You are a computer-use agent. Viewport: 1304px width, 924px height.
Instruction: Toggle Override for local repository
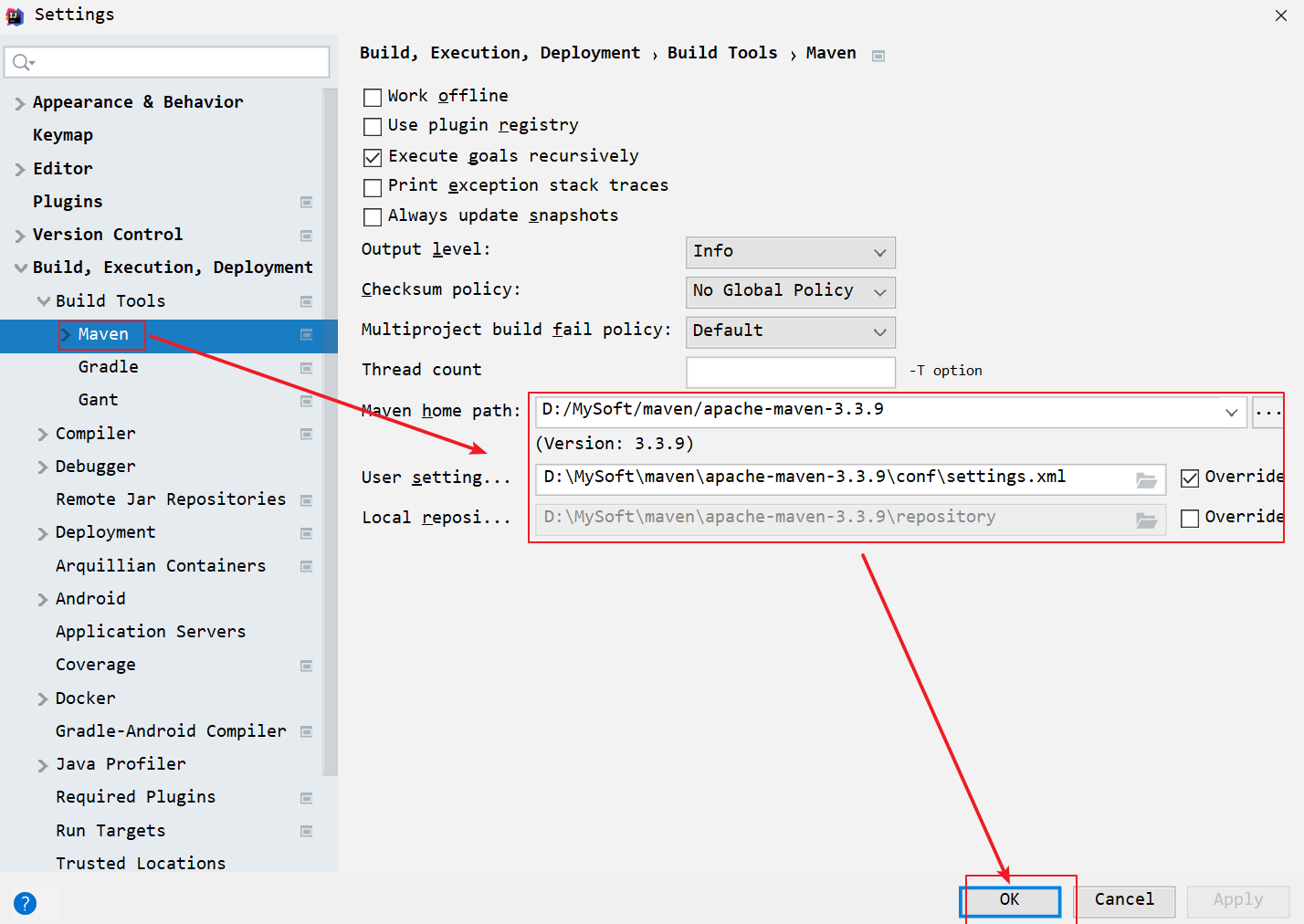tap(1190, 518)
